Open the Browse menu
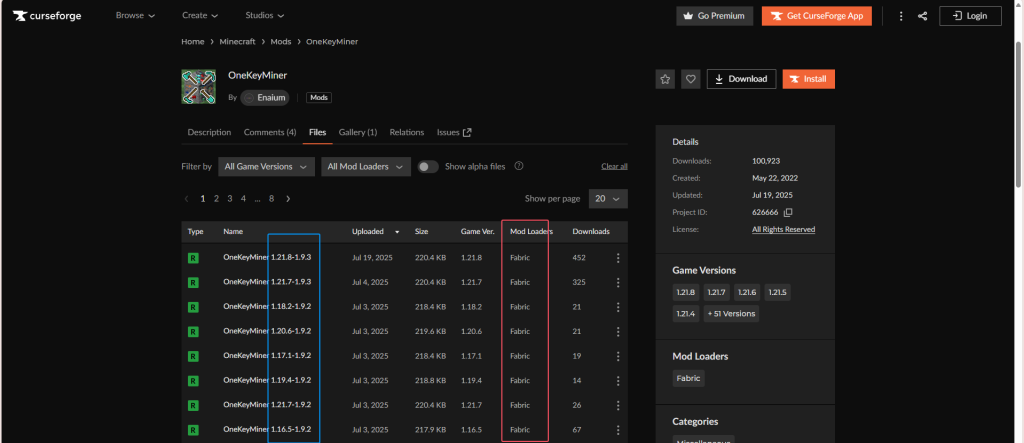Image resolution: width=1024 pixels, height=443 pixels. click(135, 16)
